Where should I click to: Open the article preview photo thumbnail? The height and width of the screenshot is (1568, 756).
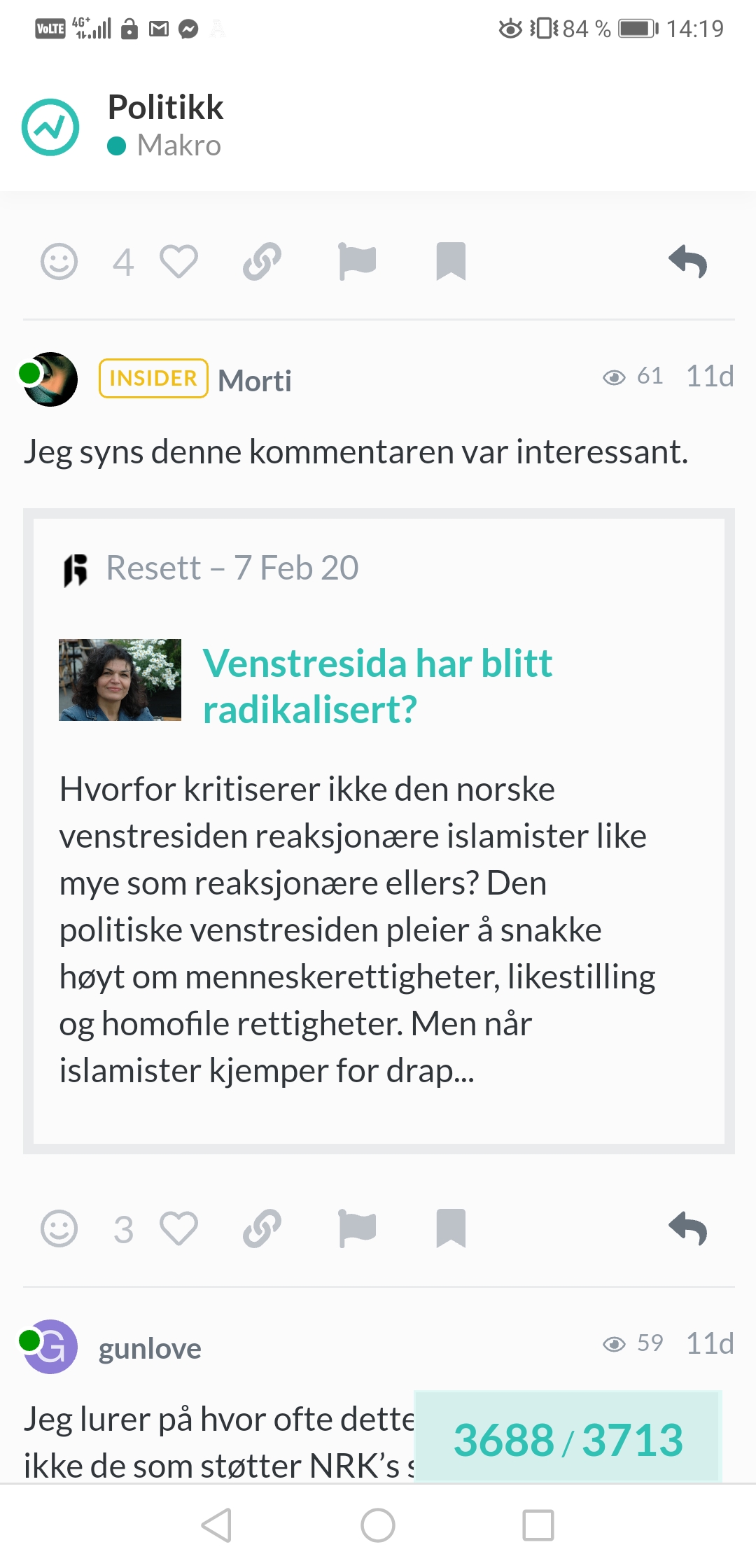click(x=120, y=680)
